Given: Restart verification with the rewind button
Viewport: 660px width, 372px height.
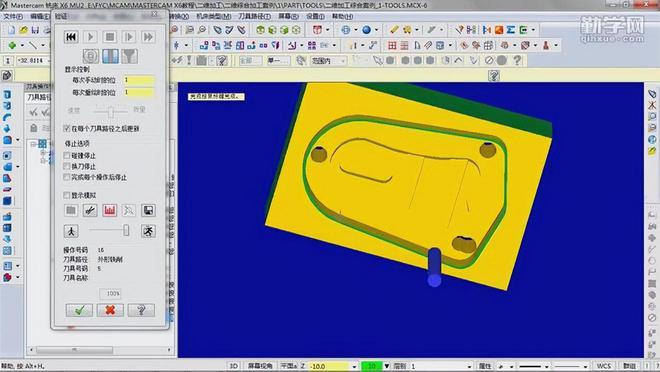Looking at the screenshot, I should click(71, 37).
